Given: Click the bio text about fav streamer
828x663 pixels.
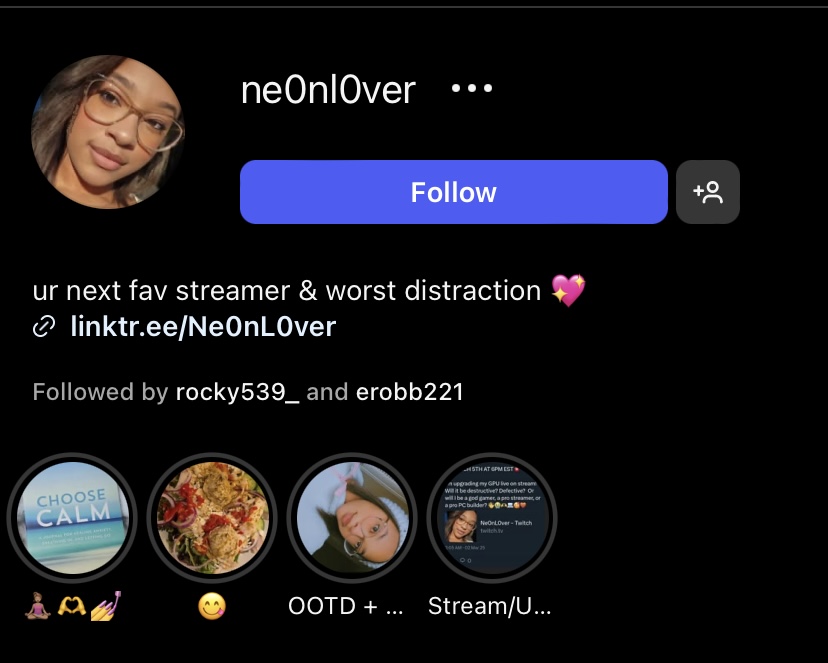Looking at the screenshot, I should [287, 291].
